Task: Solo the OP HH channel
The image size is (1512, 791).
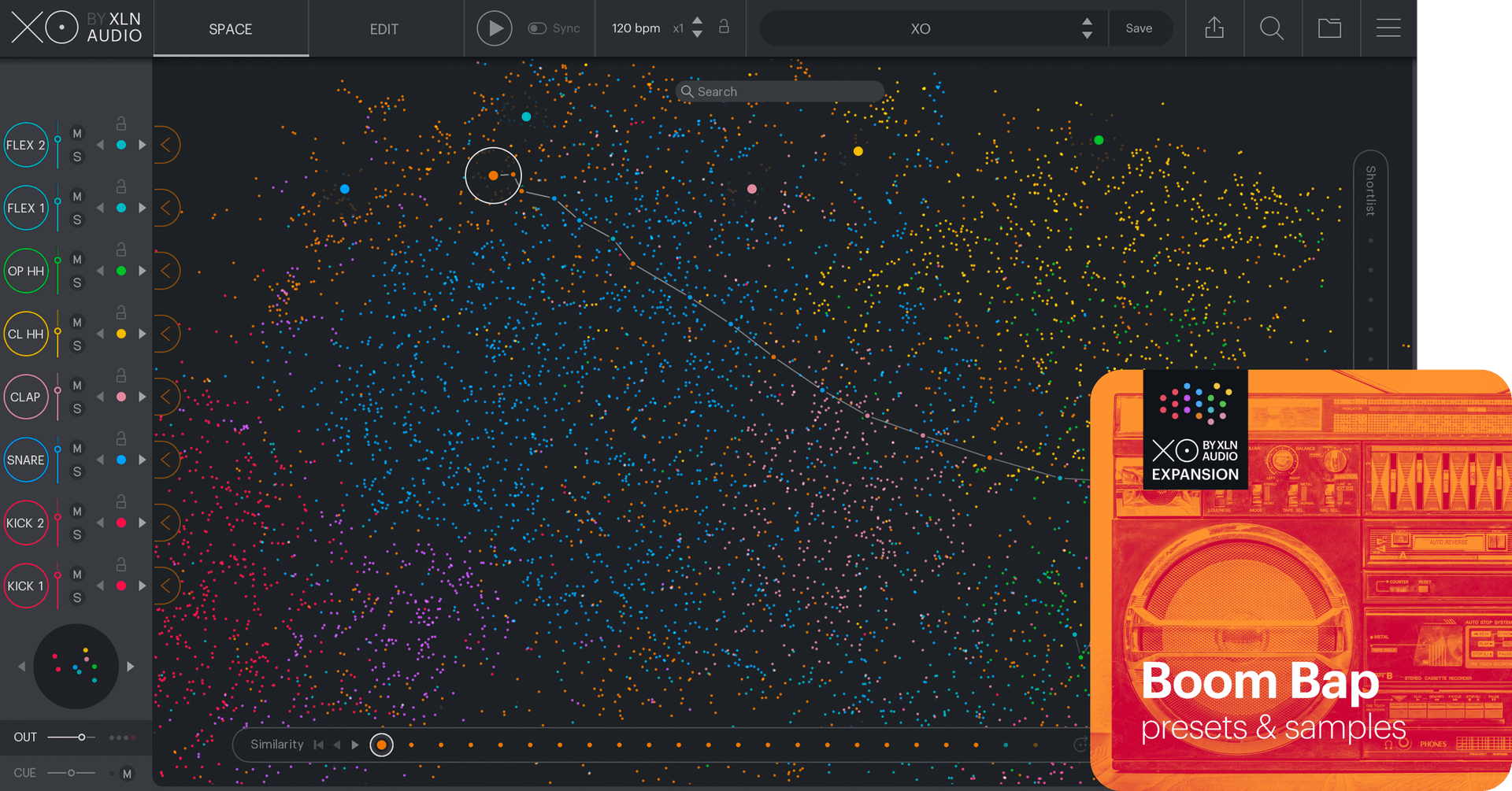Action: pyautogui.click(x=77, y=283)
